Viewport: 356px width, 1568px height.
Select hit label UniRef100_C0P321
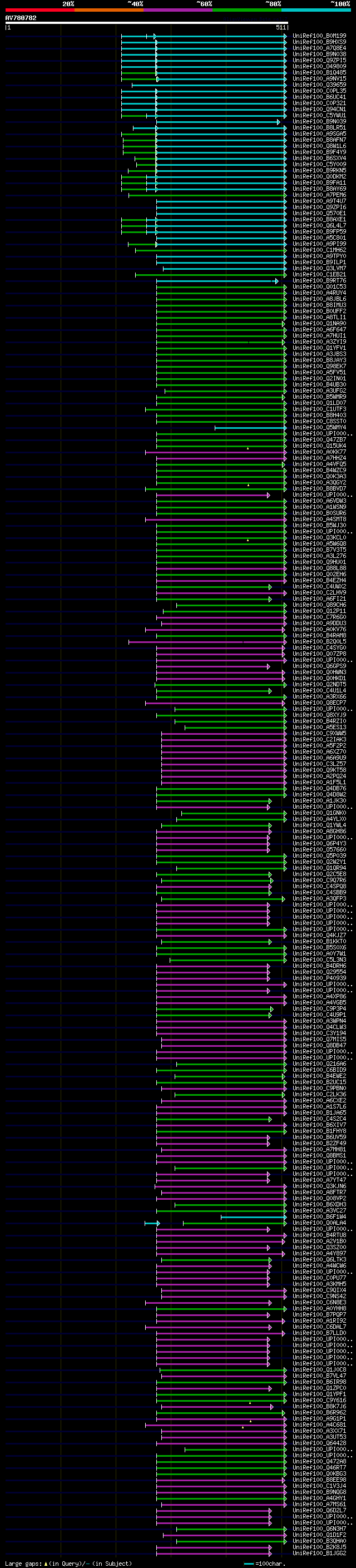coord(319,103)
